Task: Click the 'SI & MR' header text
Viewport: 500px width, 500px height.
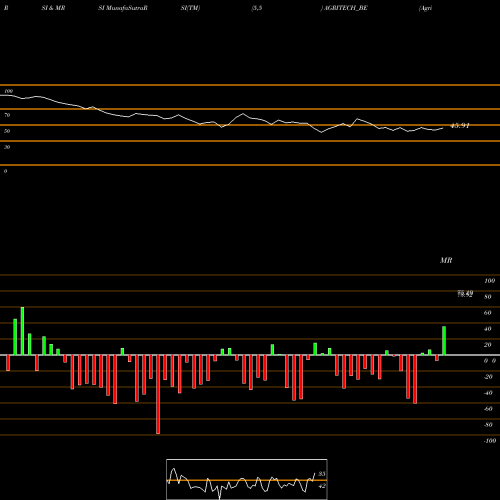Action: point(53,8)
